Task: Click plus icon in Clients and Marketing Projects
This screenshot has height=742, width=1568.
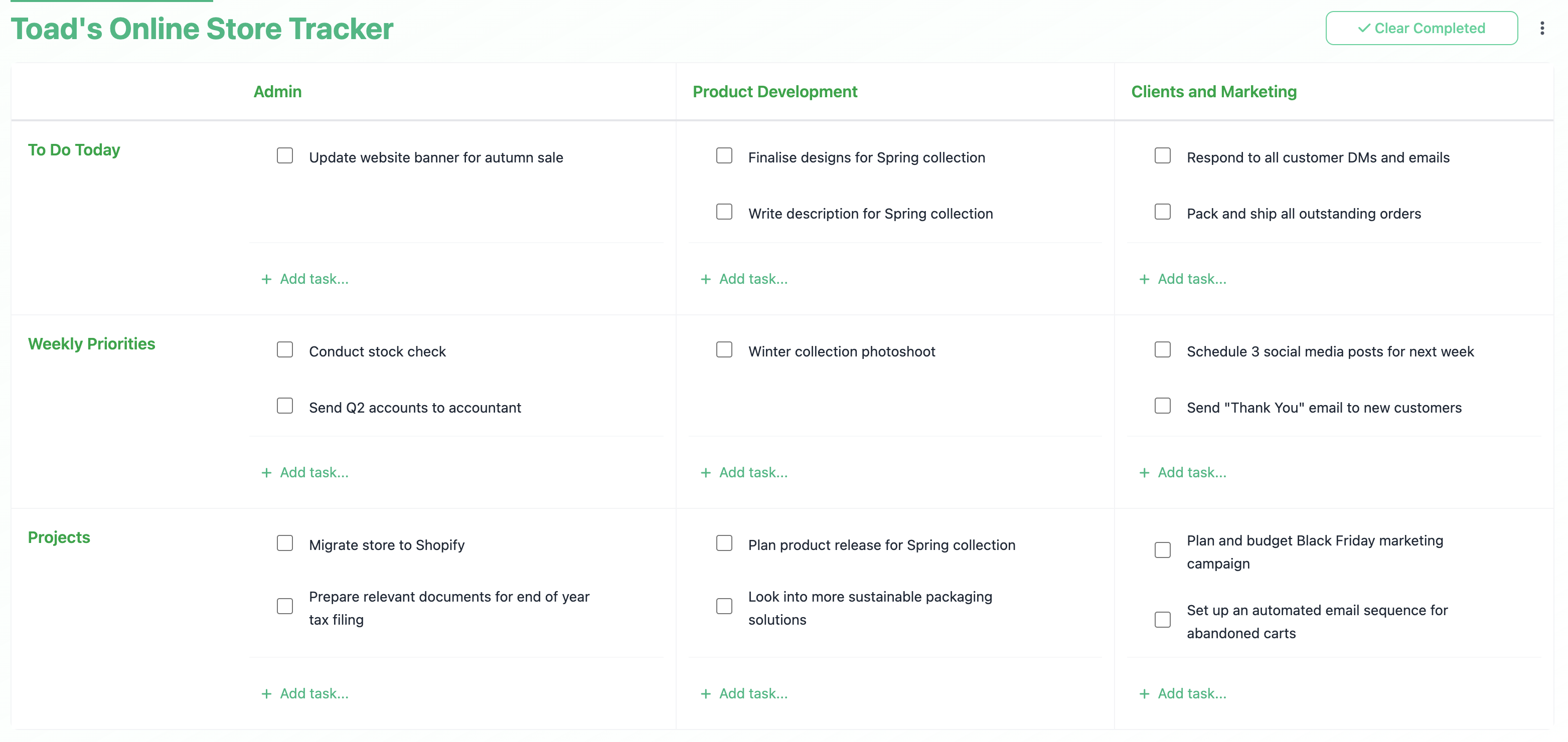Action: pyautogui.click(x=1144, y=693)
